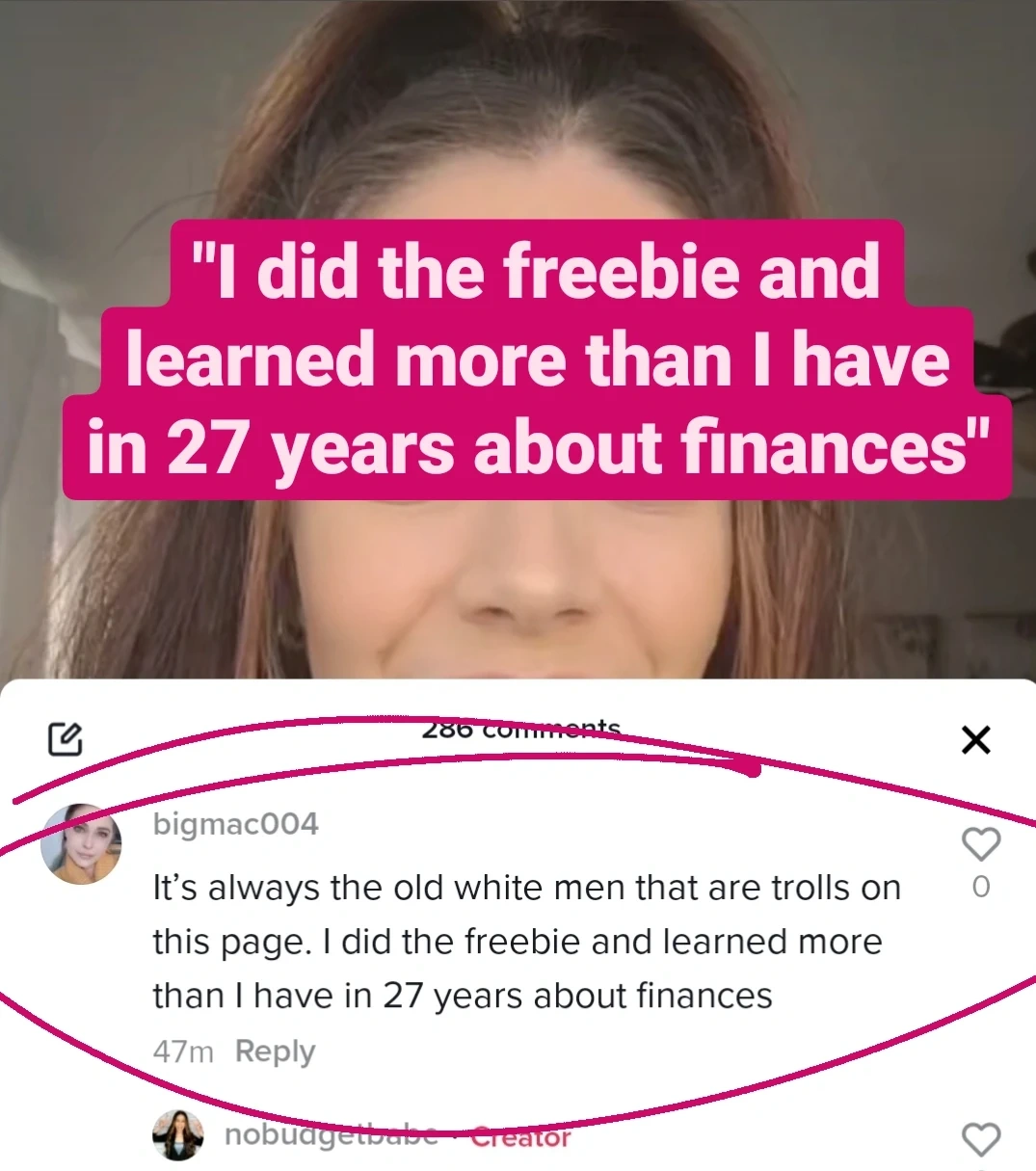Like nobudgetbabe's comment with the heart icon
The width and height of the screenshot is (1036, 1171).
[981, 1139]
